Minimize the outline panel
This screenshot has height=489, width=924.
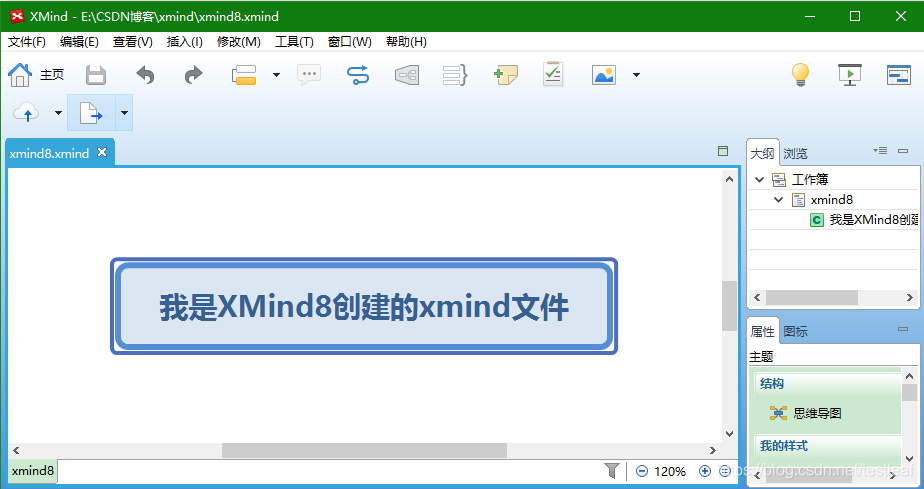coord(902,151)
